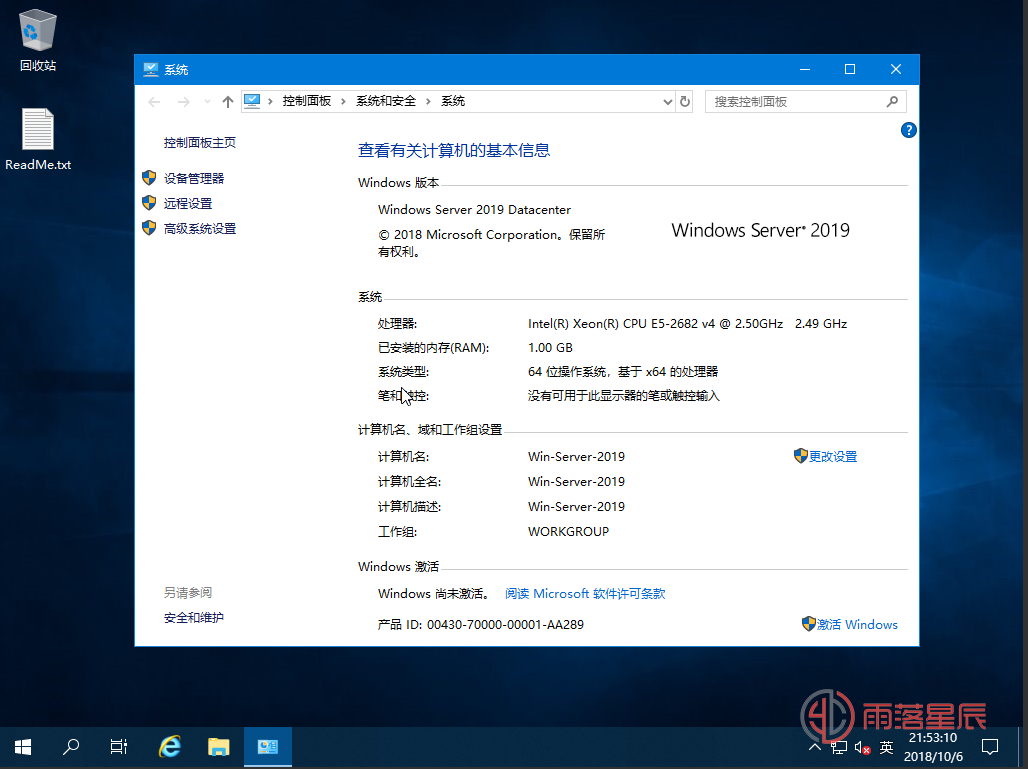Open help with the blue question mark
The image size is (1028, 769).
tap(909, 130)
